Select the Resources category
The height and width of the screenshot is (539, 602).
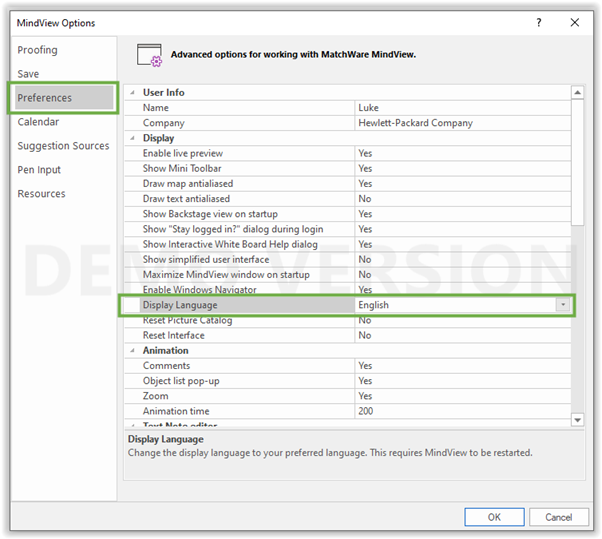[x=41, y=193]
